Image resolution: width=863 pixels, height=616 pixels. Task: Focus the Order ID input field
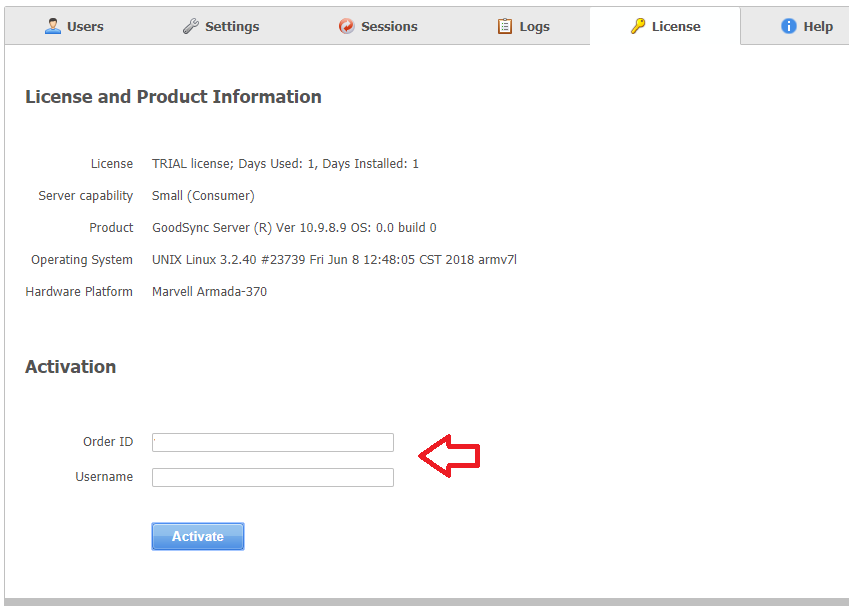273,442
